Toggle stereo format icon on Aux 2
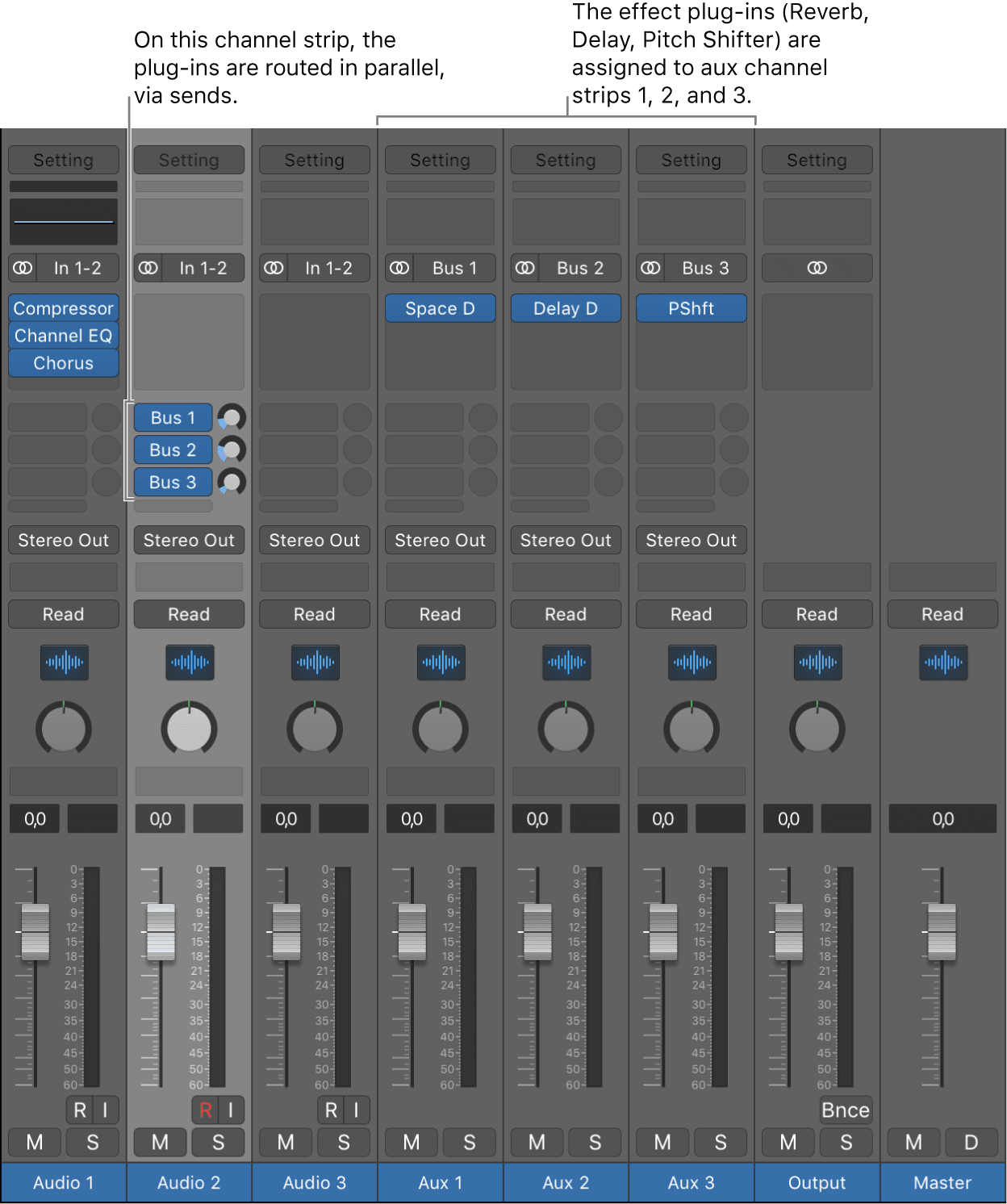1007x1204 pixels. pos(525,268)
